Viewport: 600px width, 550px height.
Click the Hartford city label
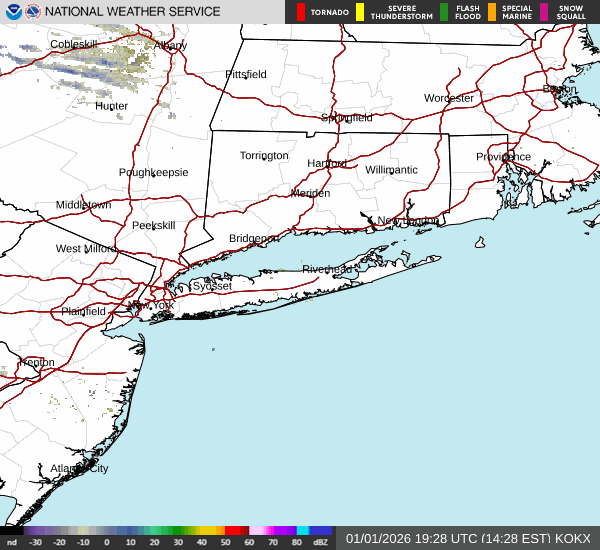point(327,163)
